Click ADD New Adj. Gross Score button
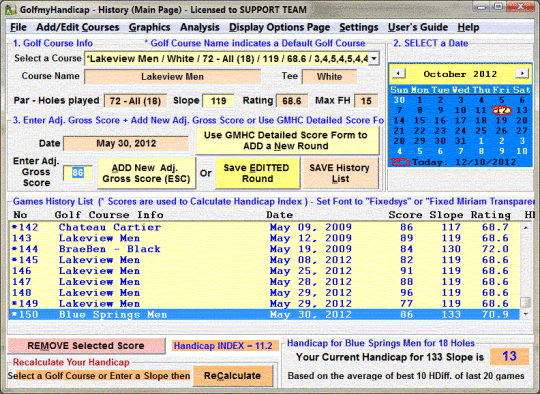This screenshot has width=540, height=394. 146,173
